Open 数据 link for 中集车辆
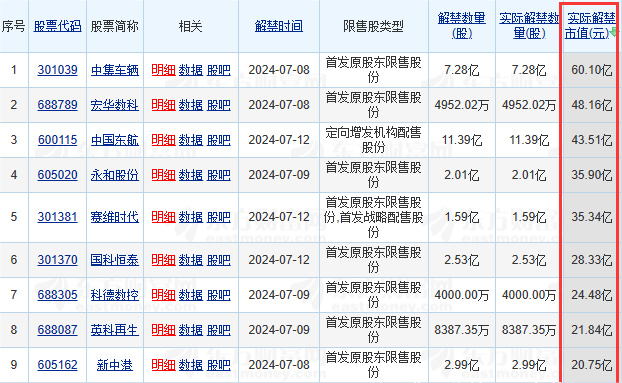The image size is (622, 383). [190, 70]
